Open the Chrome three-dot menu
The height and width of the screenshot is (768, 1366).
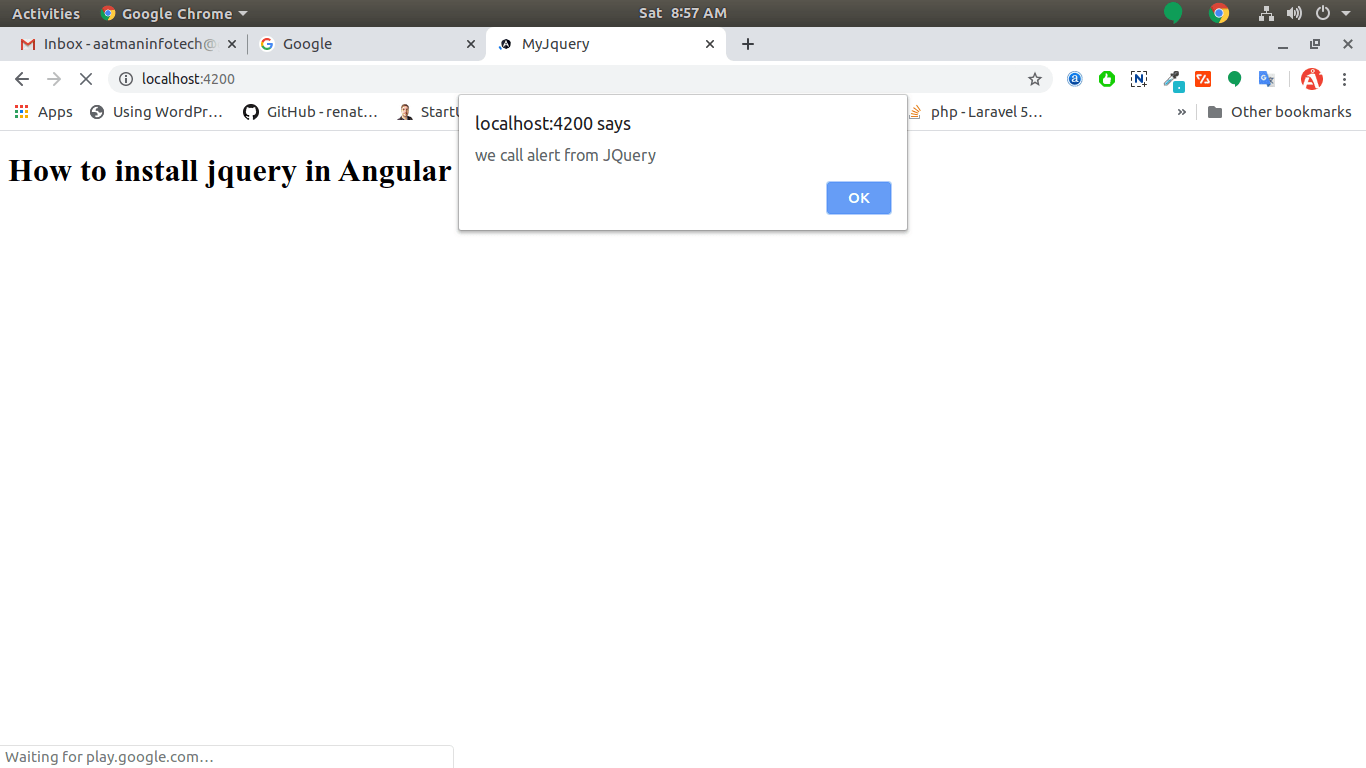(x=1345, y=79)
